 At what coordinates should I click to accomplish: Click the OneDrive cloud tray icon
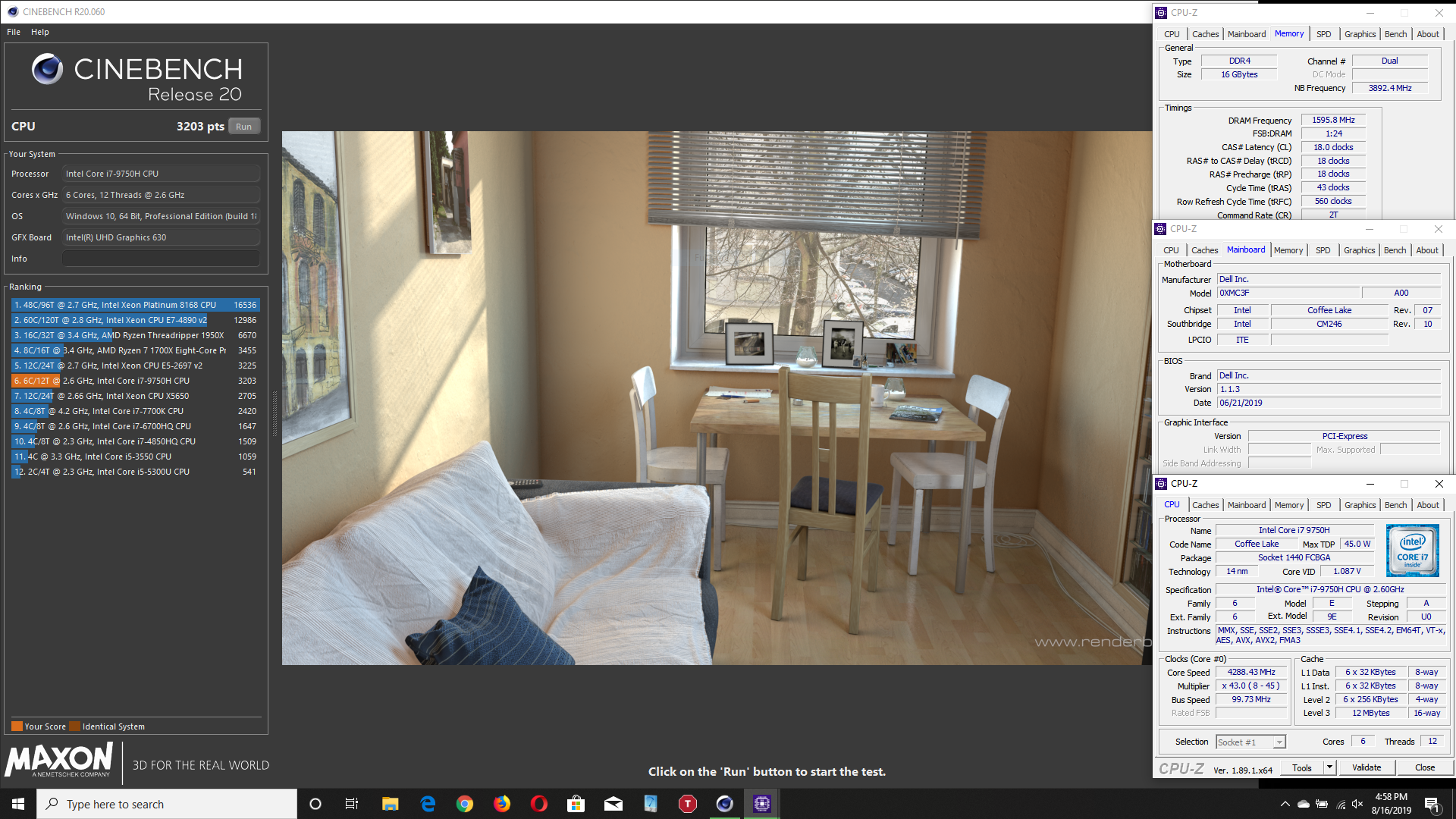point(1303,804)
